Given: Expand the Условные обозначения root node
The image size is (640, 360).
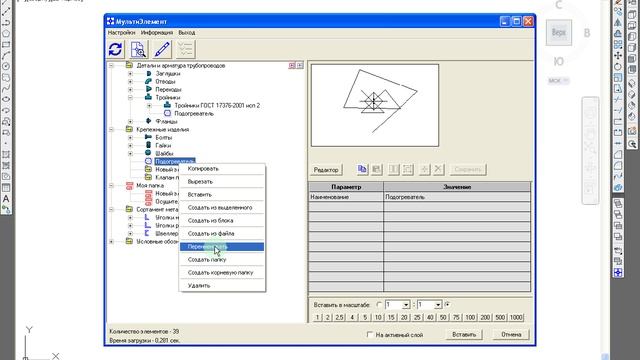Looking at the screenshot, I should pos(111,242).
